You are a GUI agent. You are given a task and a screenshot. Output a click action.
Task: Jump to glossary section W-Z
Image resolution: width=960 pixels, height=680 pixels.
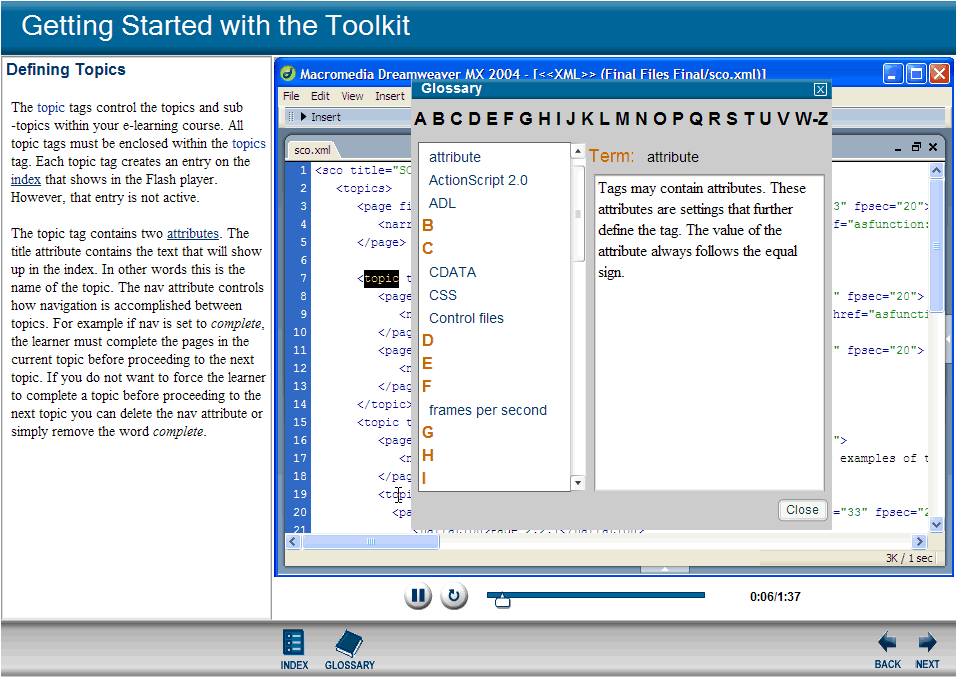[812, 119]
